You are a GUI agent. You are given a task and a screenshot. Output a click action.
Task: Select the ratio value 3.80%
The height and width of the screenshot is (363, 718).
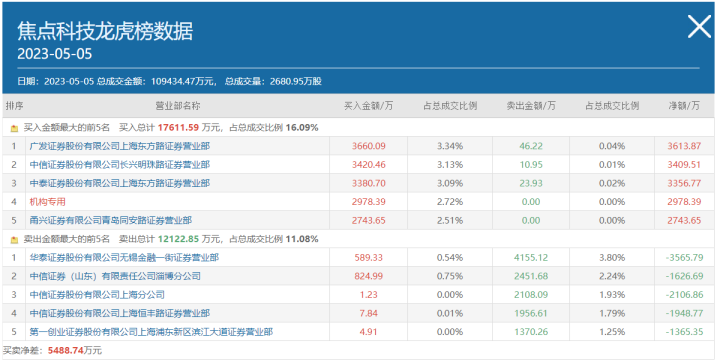(x=612, y=258)
